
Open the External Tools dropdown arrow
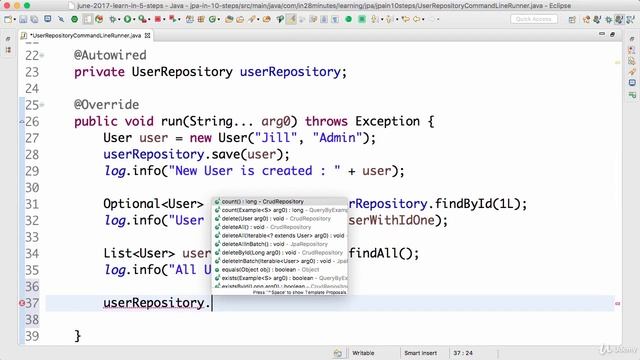[179, 19]
